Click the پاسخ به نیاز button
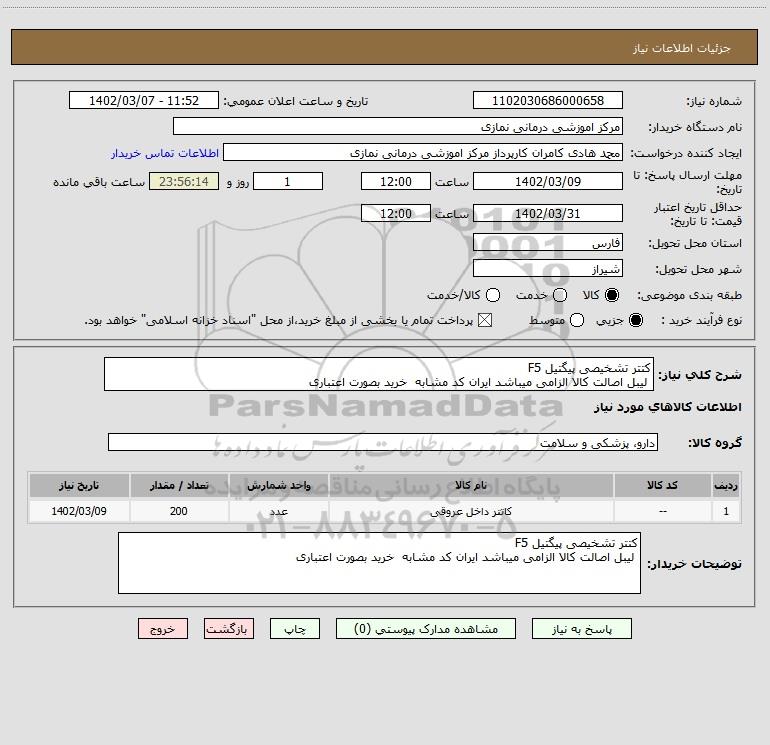Viewport: 770px width, 745px height. (581, 629)
